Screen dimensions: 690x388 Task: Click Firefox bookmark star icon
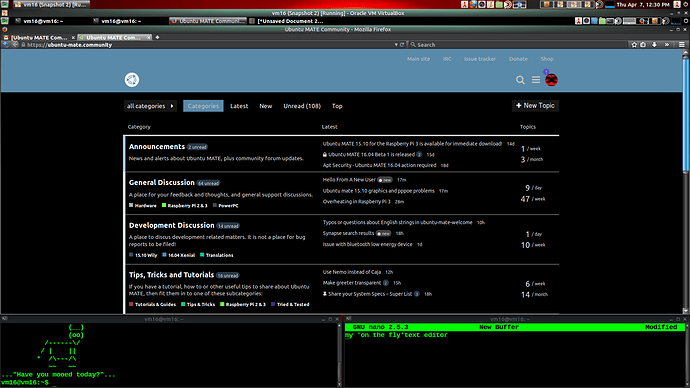(x=634, y=44)
